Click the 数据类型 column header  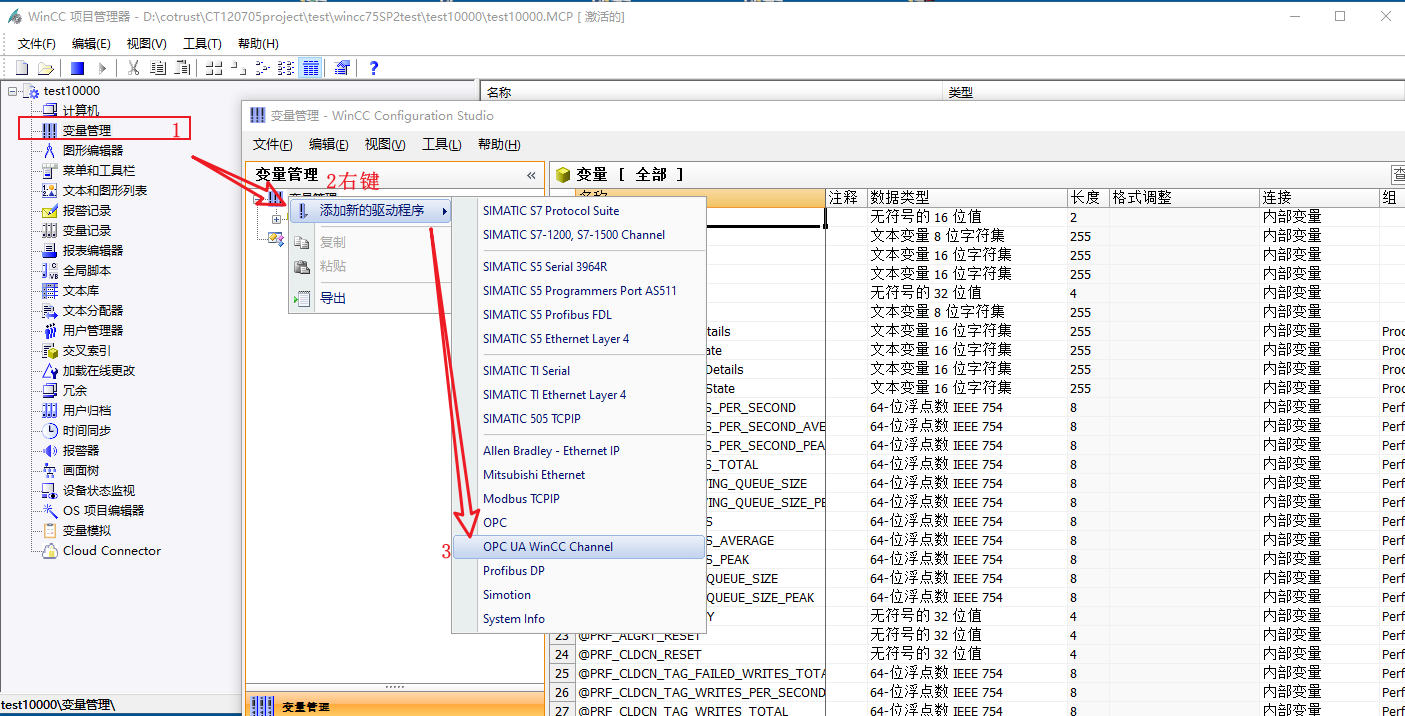click(967, 198)
